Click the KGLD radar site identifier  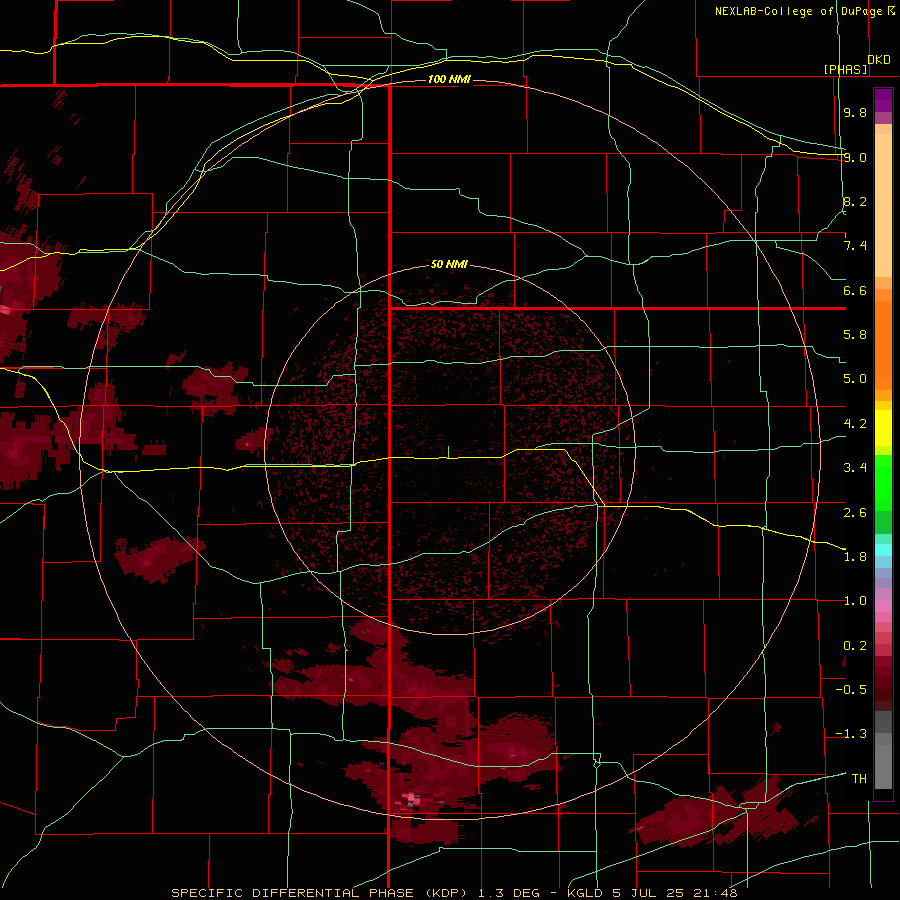pyautogui.click(x=584, y=893)
